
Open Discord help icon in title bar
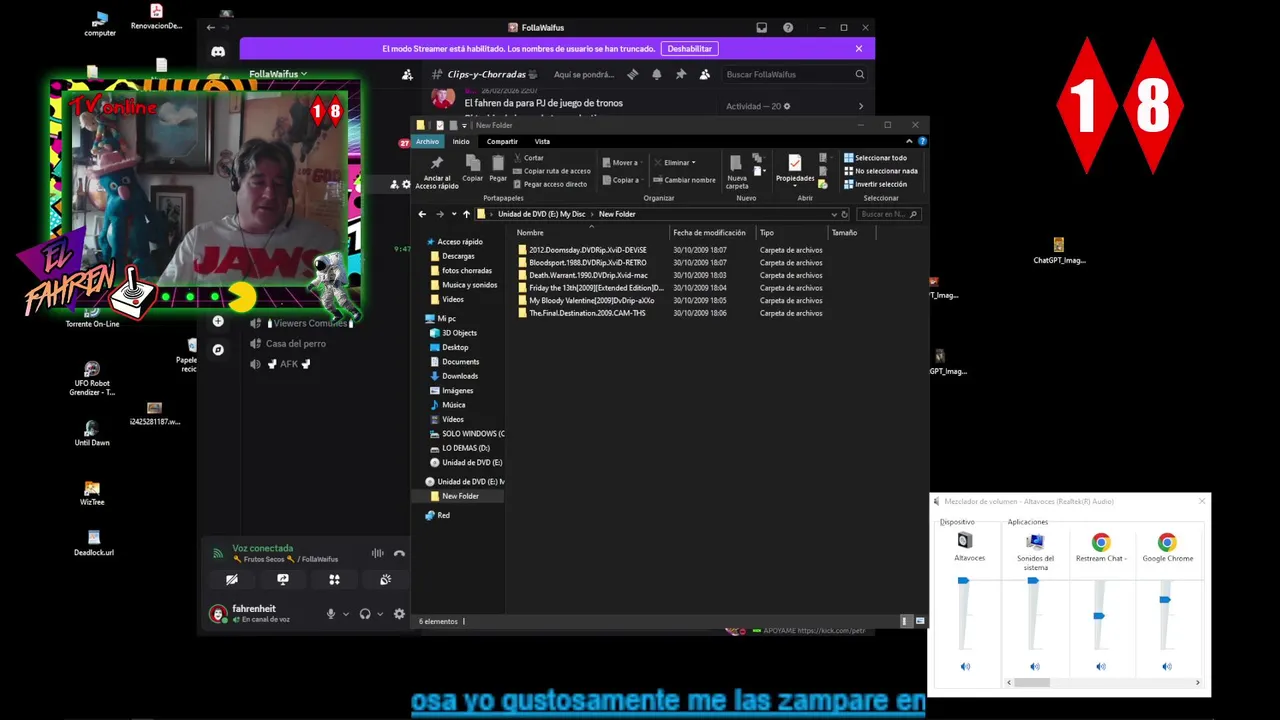click(x=788, y=28)
